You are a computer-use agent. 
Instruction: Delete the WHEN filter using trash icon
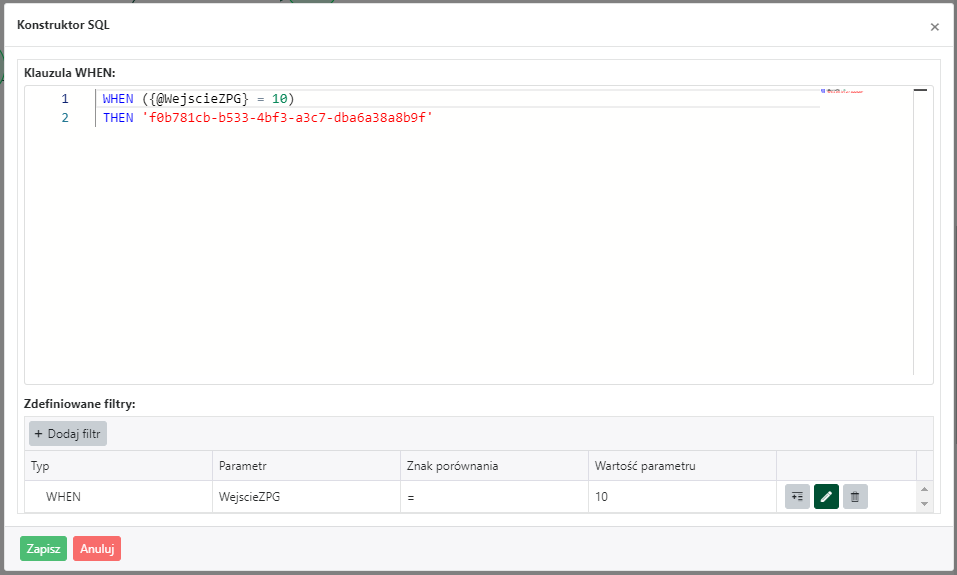[855, 497]
